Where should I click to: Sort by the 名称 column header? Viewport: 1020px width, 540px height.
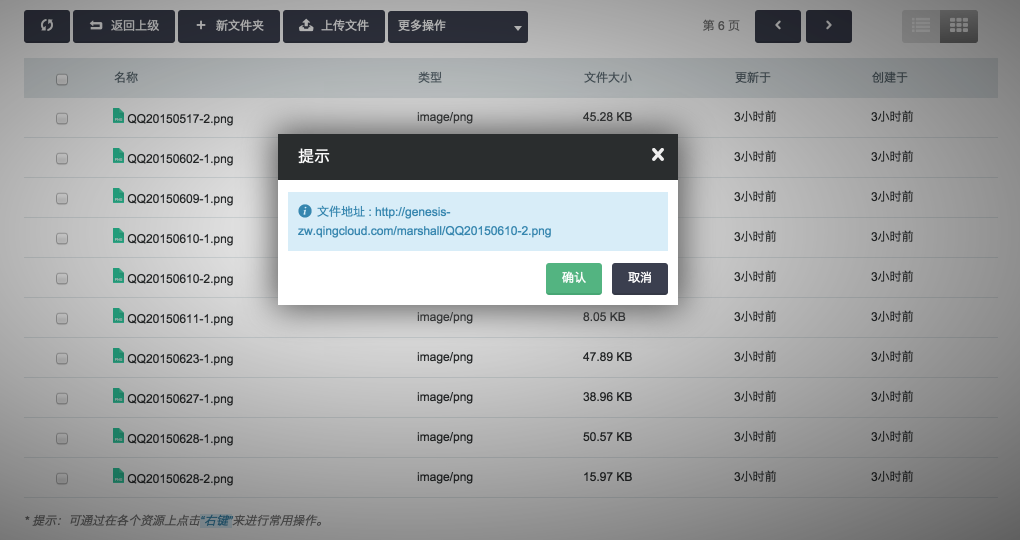tap(126, 78)
